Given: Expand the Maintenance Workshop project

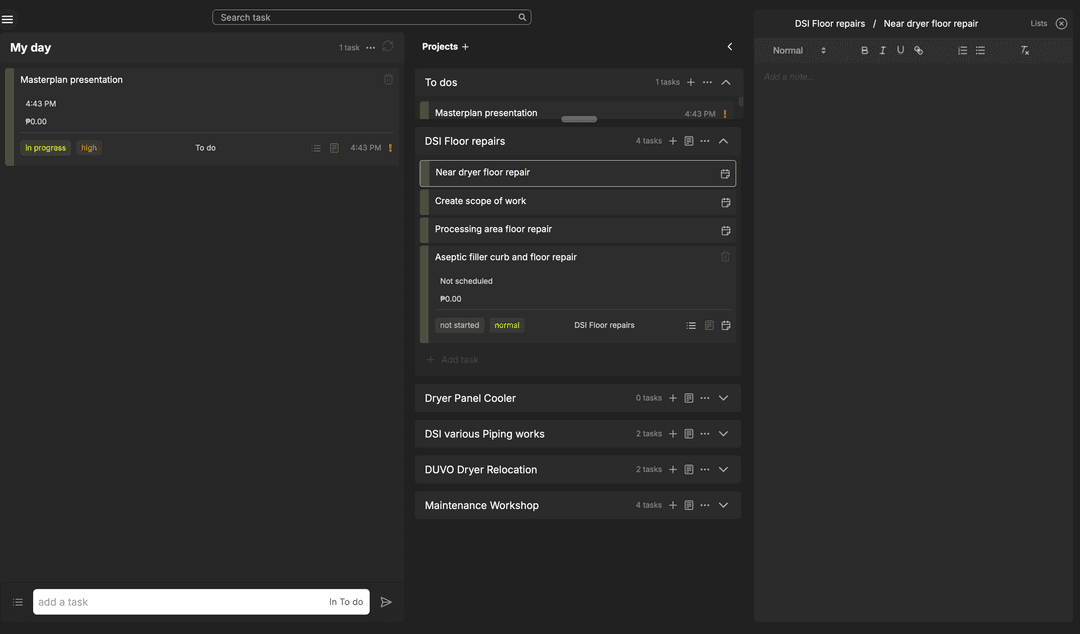Looking at the screenshot, I should [723, 506].
